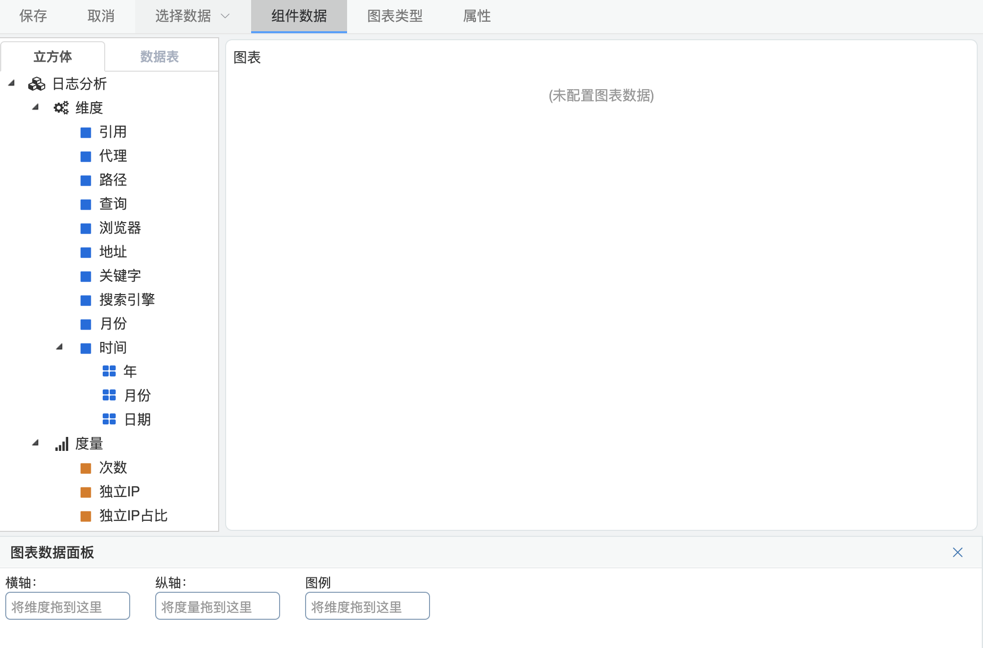Viewport: 983px width, 648px height.
Task: Close the 图表数据面板 panel
Action: pos(957,552)
